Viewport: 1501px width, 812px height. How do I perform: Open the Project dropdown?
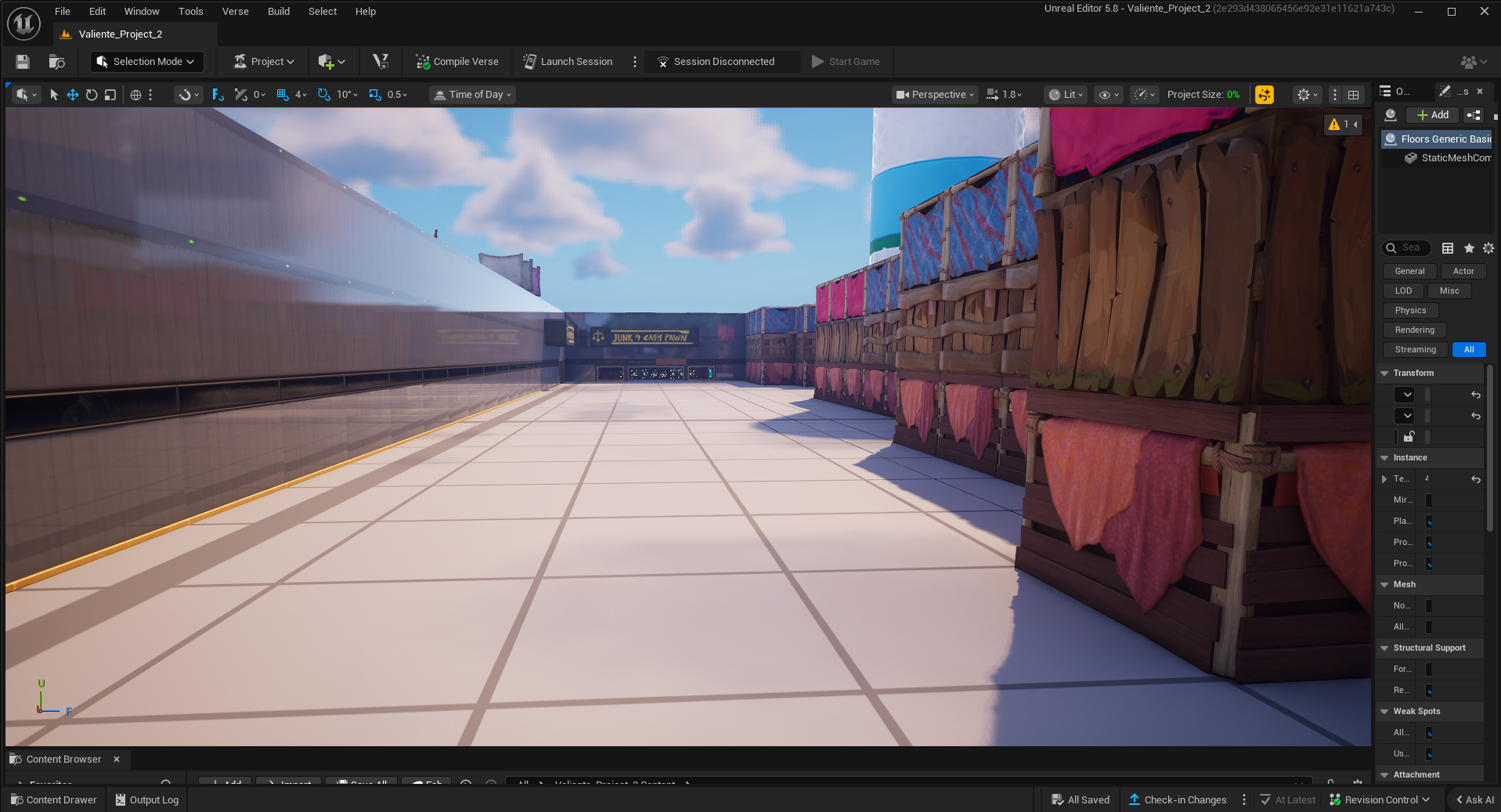coord(264,62)
